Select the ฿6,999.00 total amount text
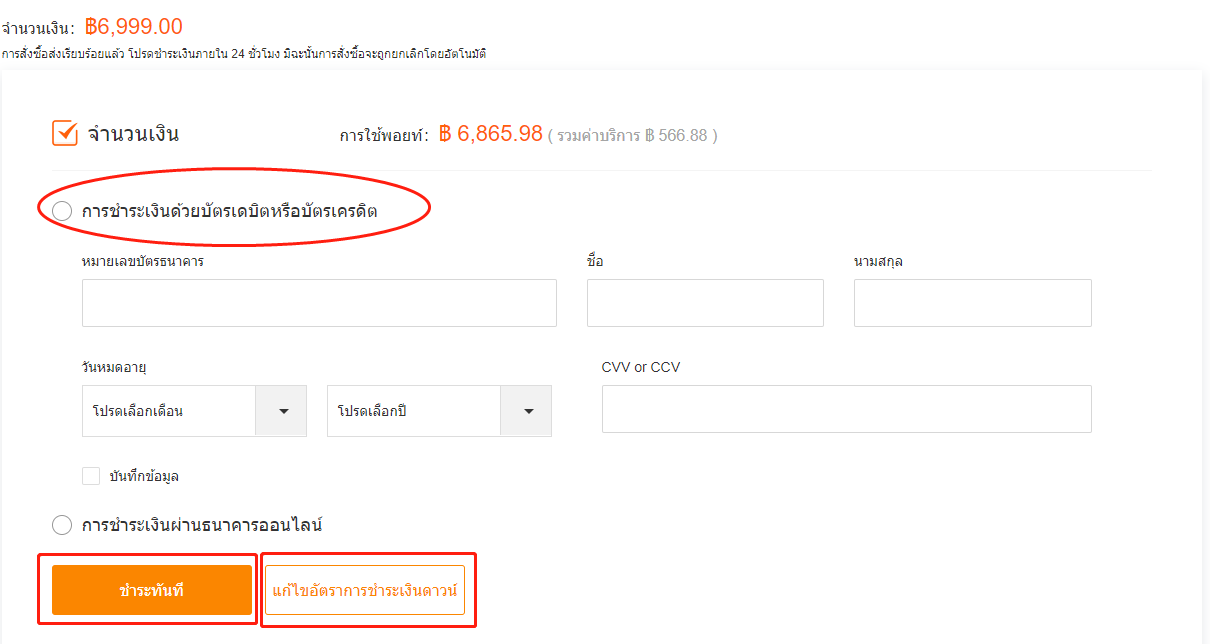Screen dimensions: 1210x644 (134, 27)
